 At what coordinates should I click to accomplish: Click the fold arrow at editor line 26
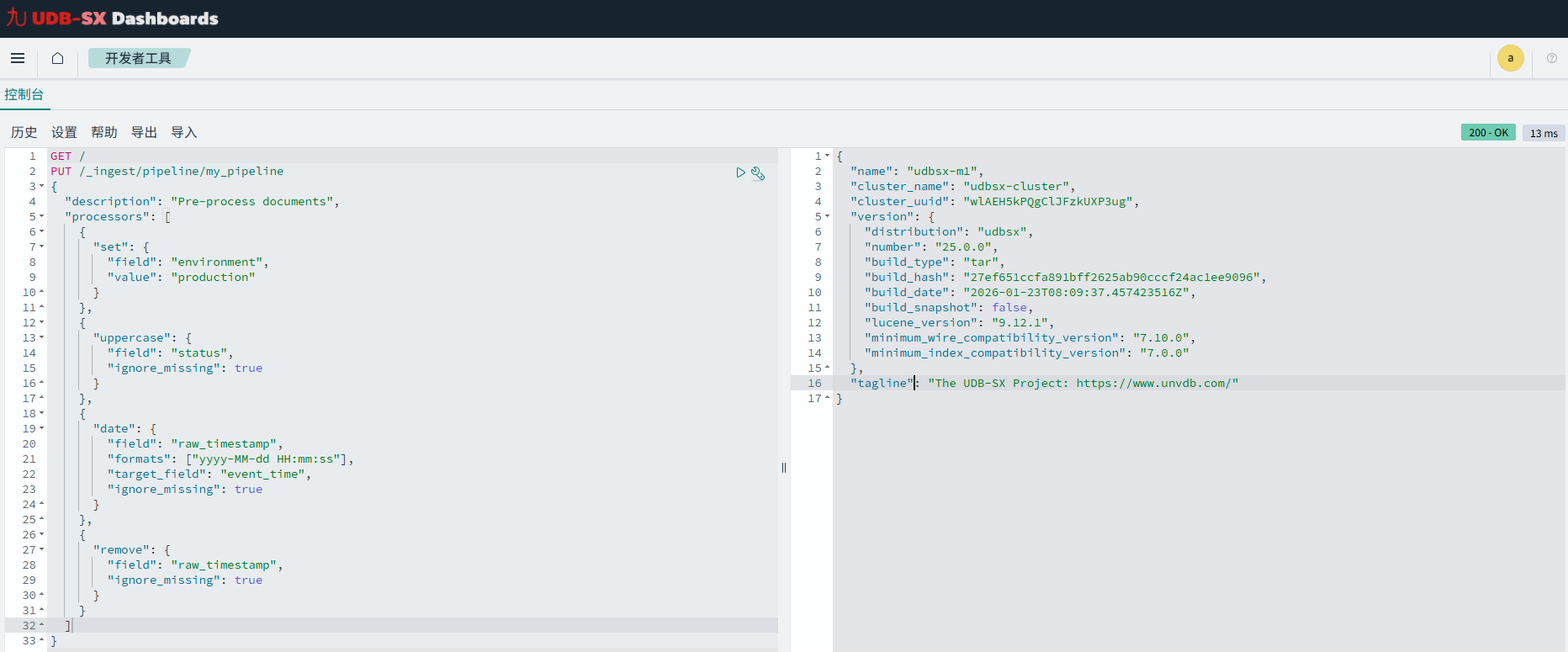point(41,535)
